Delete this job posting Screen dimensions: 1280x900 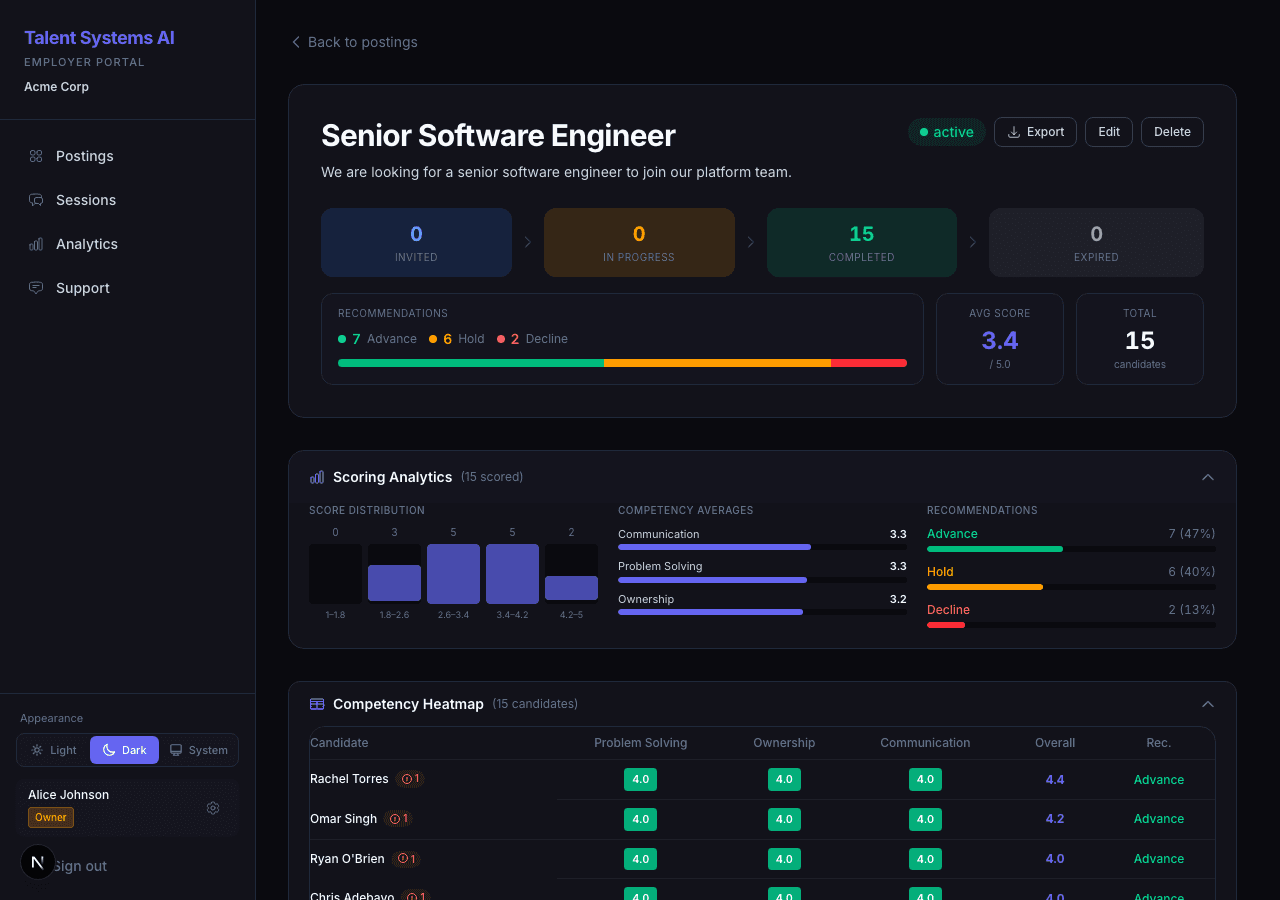pyautogui.click(x=1172, y=132)
